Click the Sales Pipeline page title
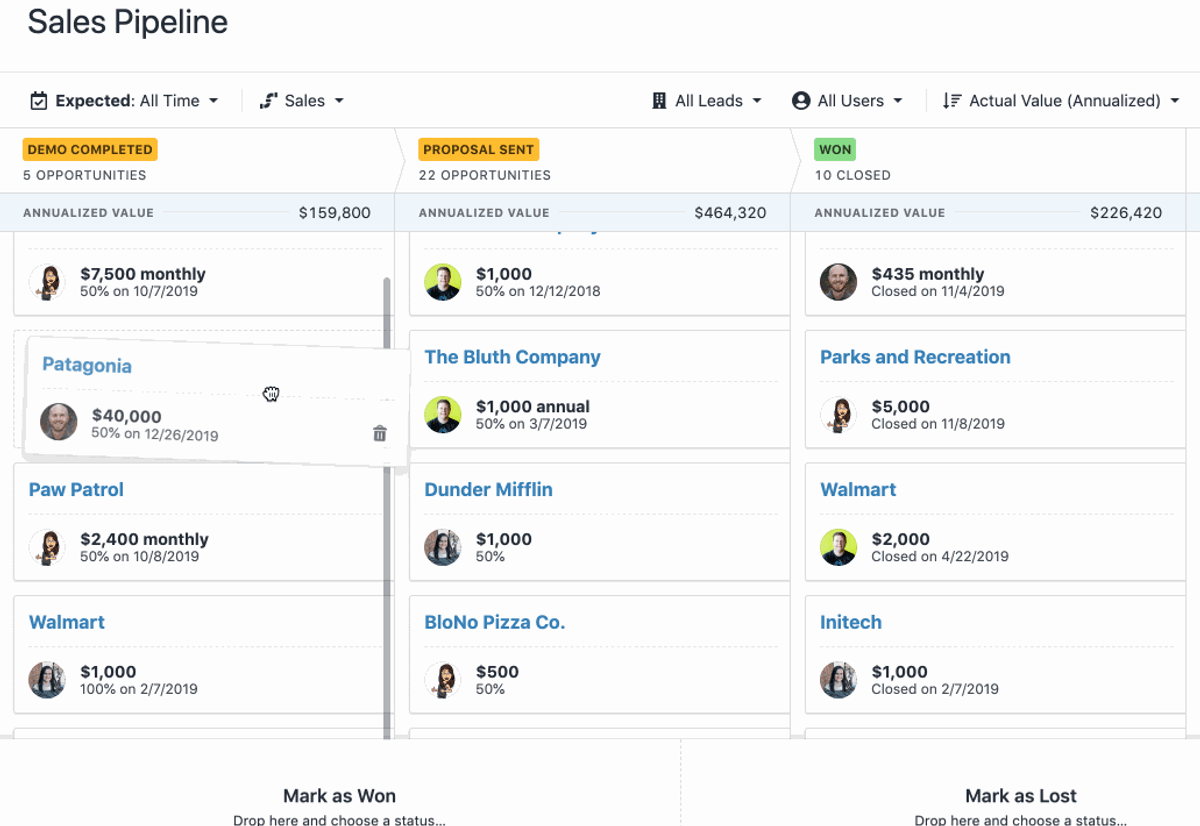 click(128, 22)
